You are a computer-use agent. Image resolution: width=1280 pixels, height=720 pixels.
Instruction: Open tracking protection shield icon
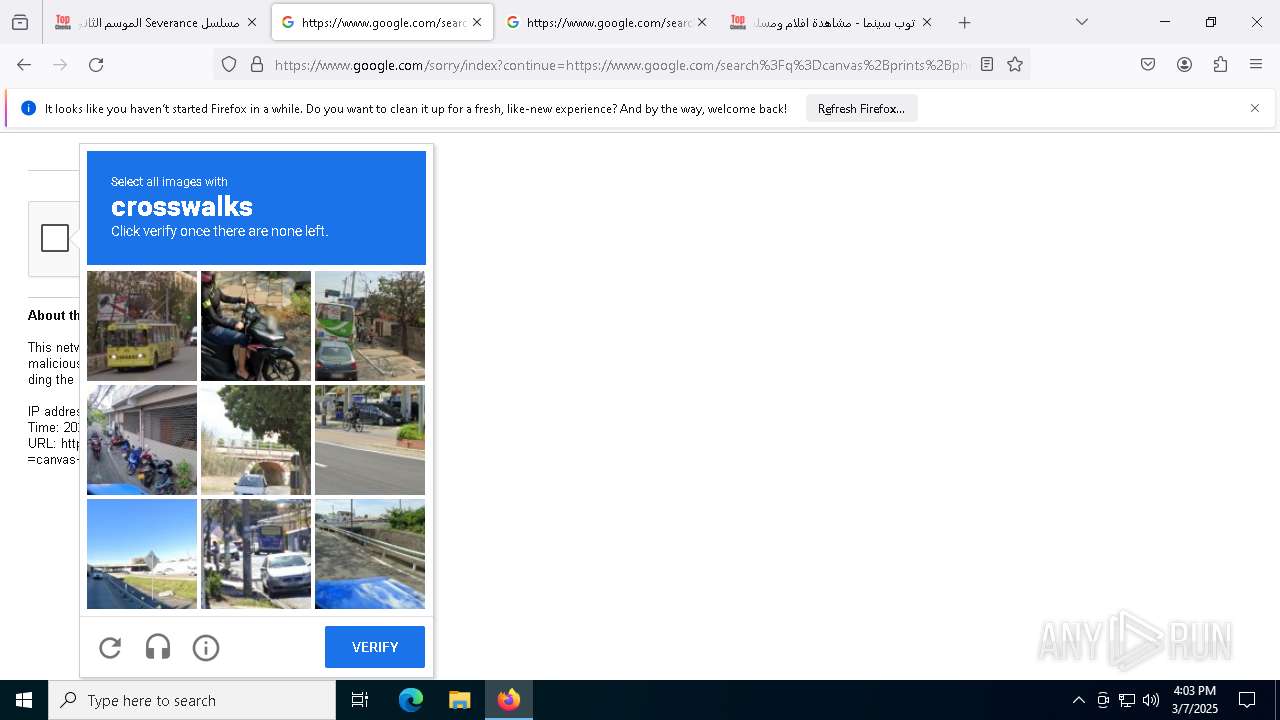[229, 64]
